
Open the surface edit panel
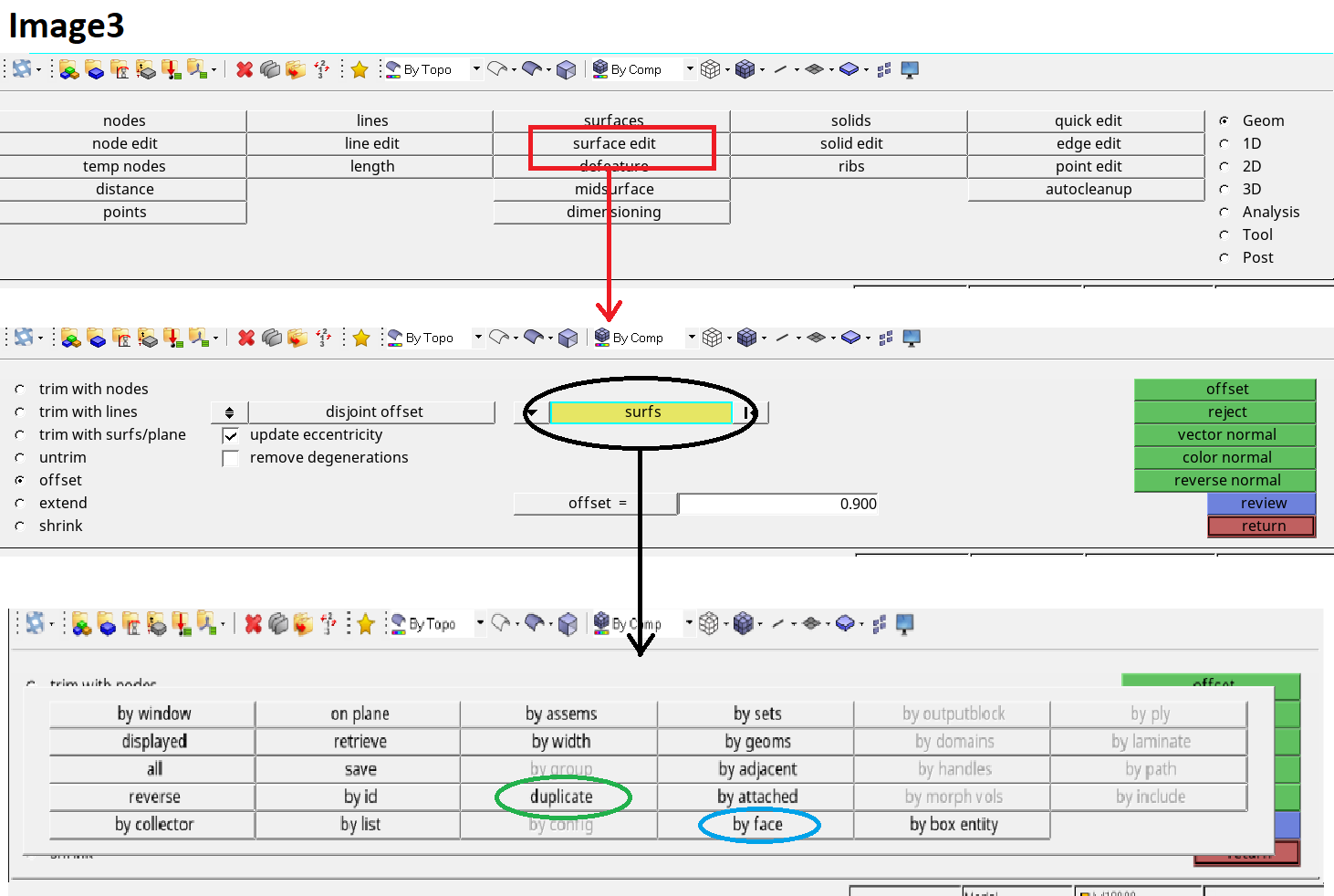coord(612,143)
